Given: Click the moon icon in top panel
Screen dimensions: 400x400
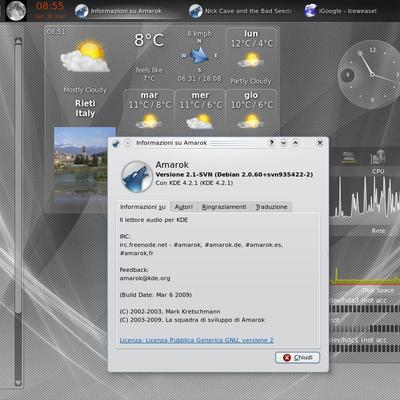Looking at the screenshot, I should (16, 11).
